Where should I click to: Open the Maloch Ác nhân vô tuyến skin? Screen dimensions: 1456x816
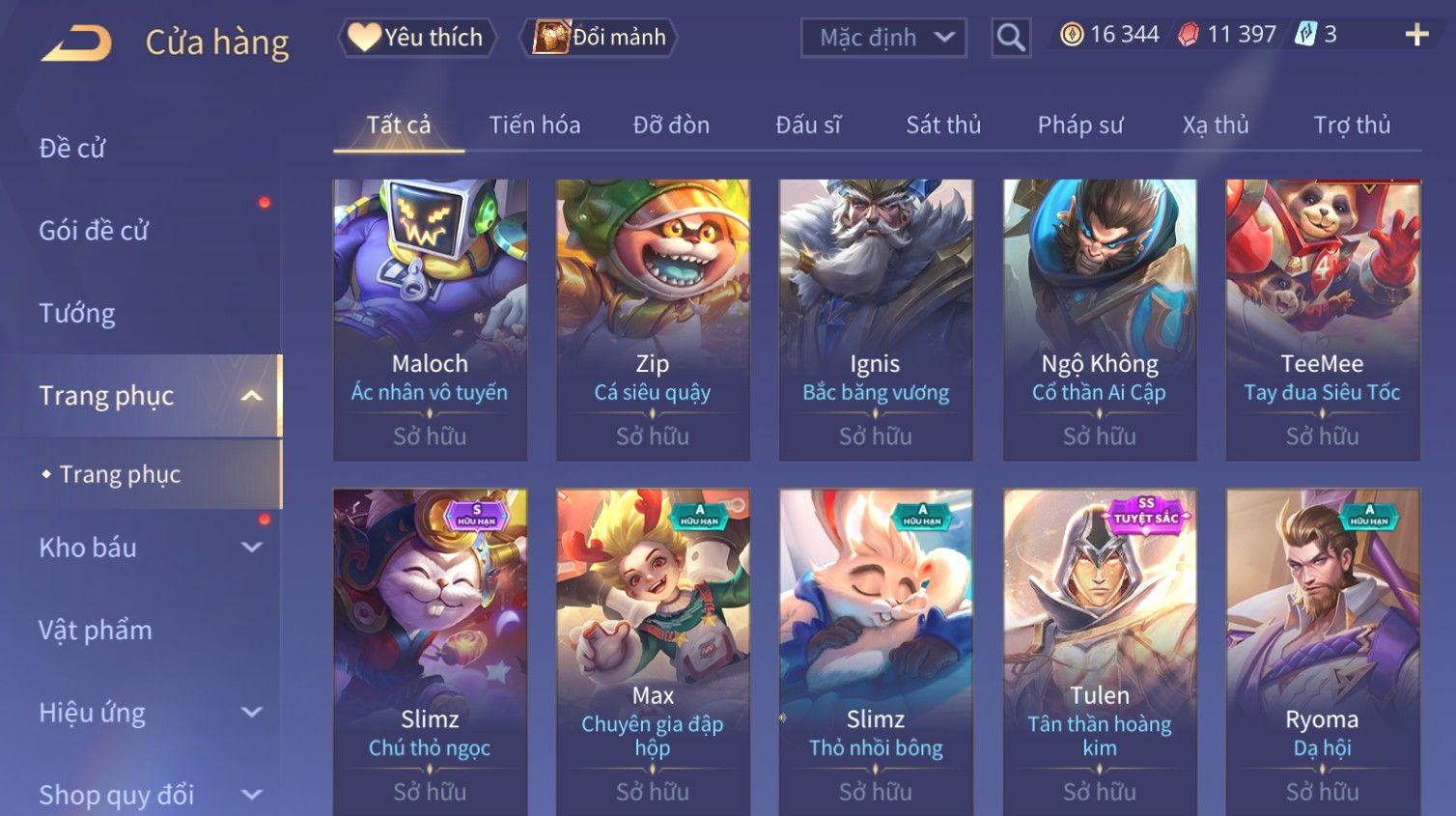430,320
